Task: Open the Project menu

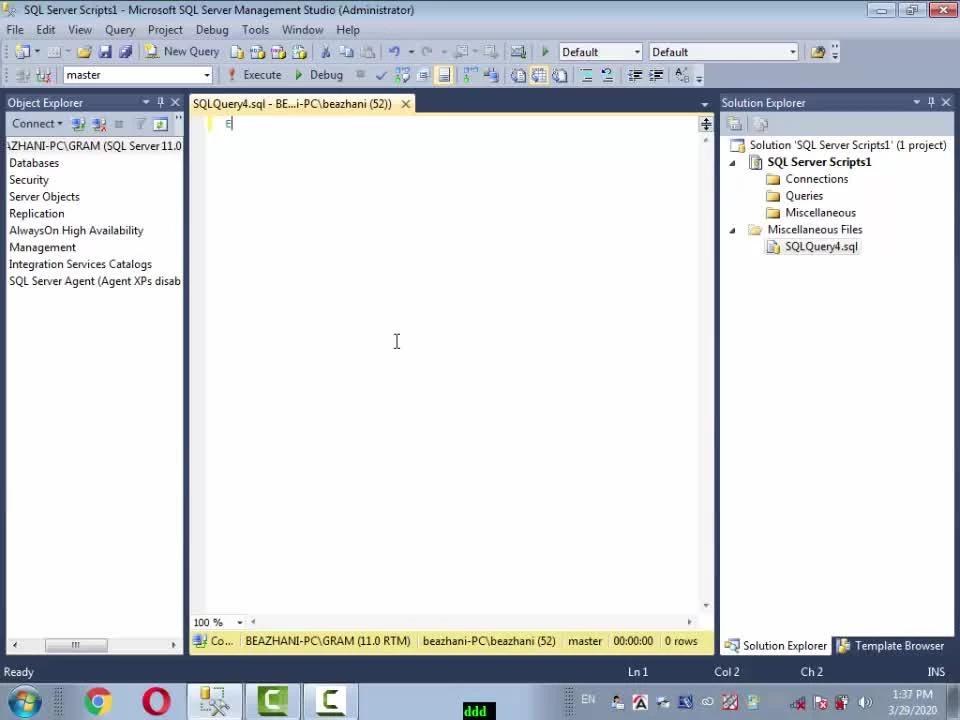Action: 165,29
